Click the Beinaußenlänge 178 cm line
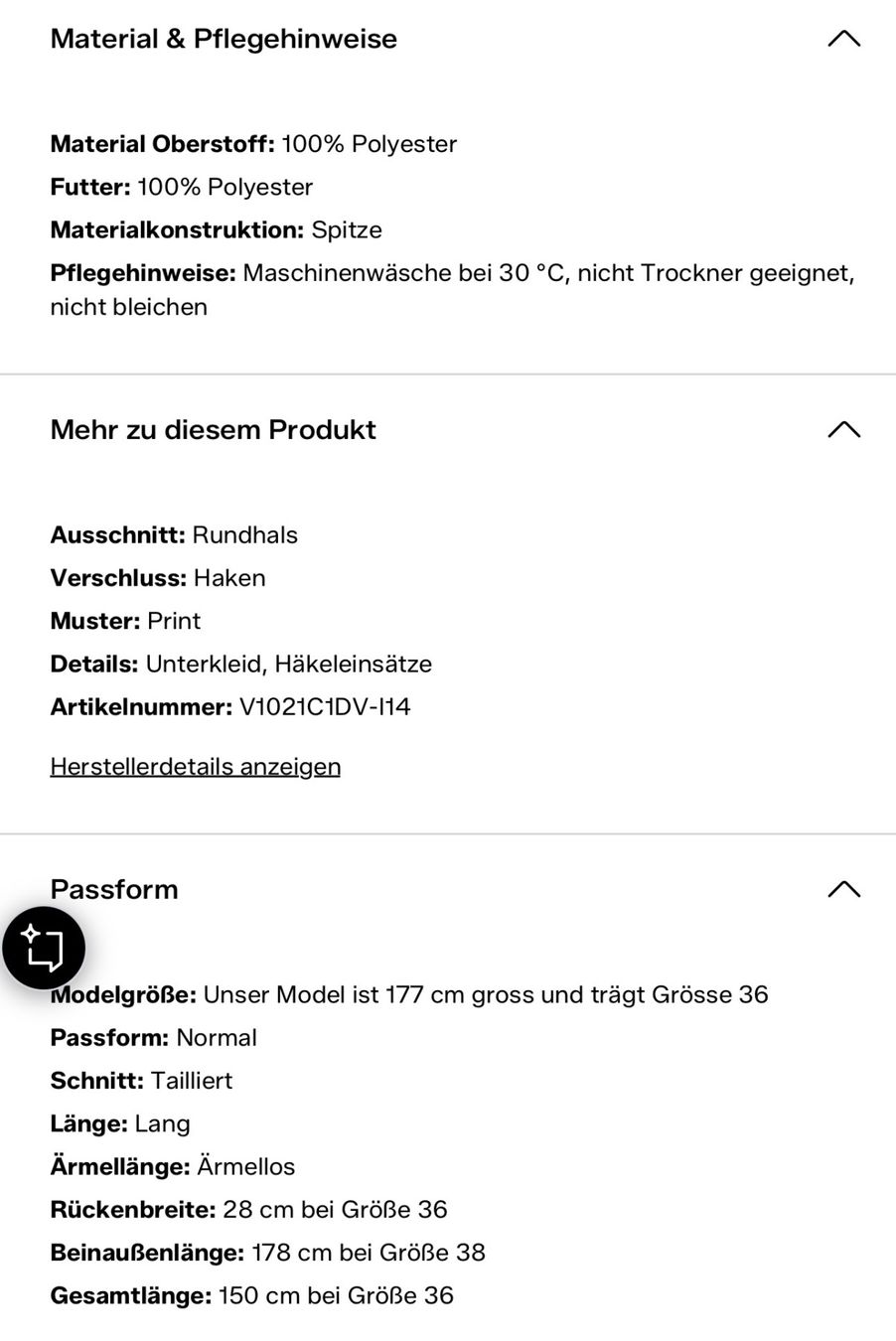The image size is (896, 1341). click(x=268, y=1252)
